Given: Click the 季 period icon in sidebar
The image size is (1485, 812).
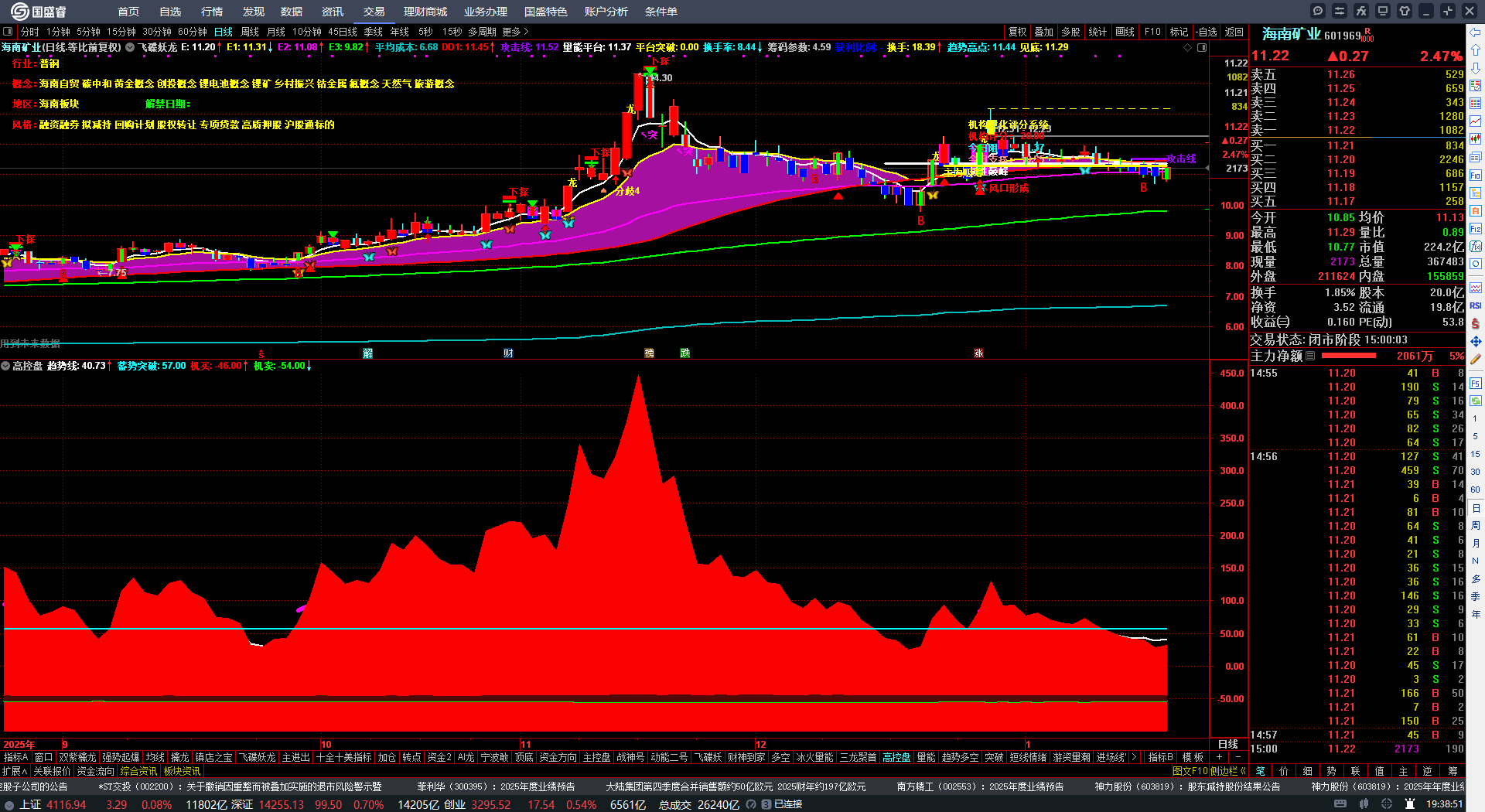Looking at the screenshot, I should pyautogui.click(x=1476, y=597).
